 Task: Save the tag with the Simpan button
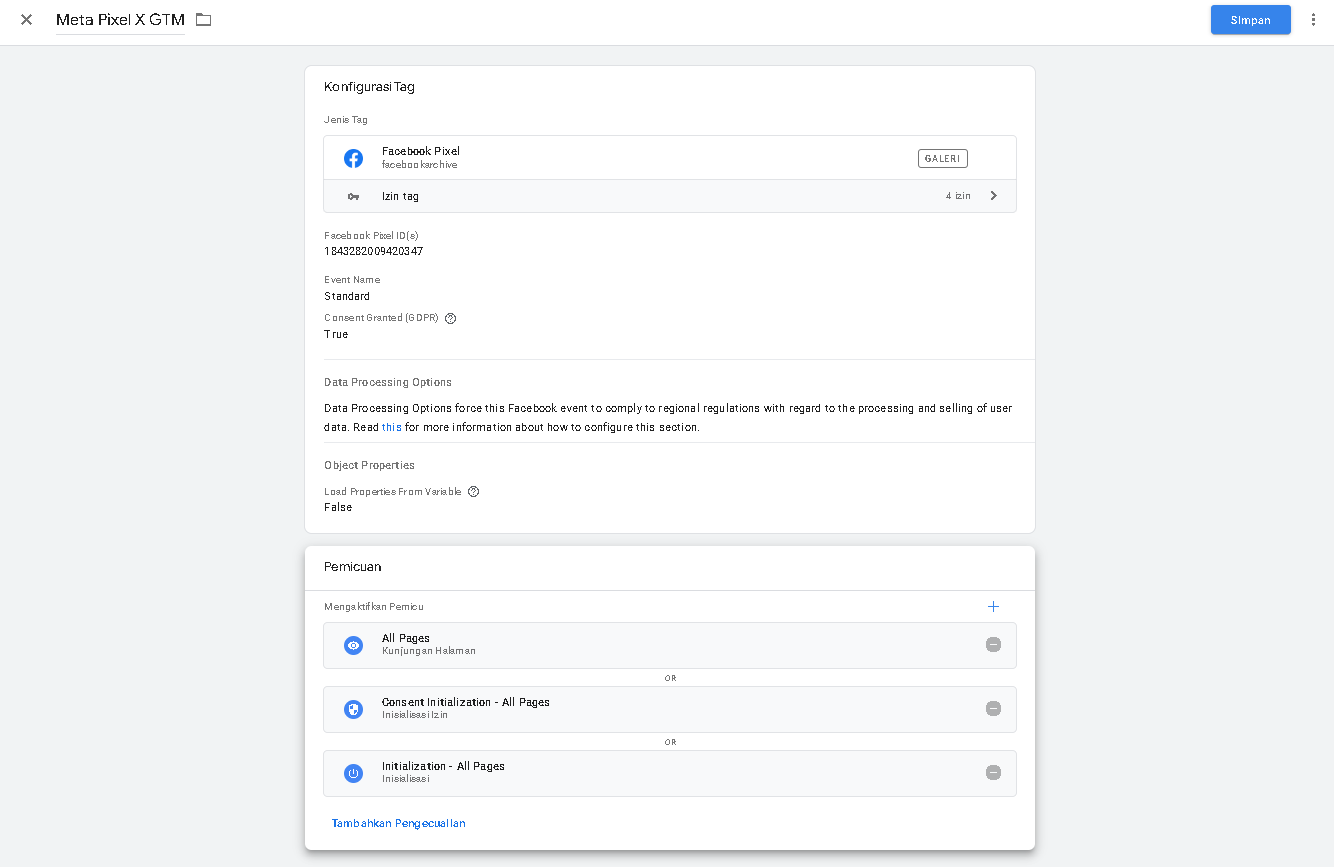tap(1250, 20)
